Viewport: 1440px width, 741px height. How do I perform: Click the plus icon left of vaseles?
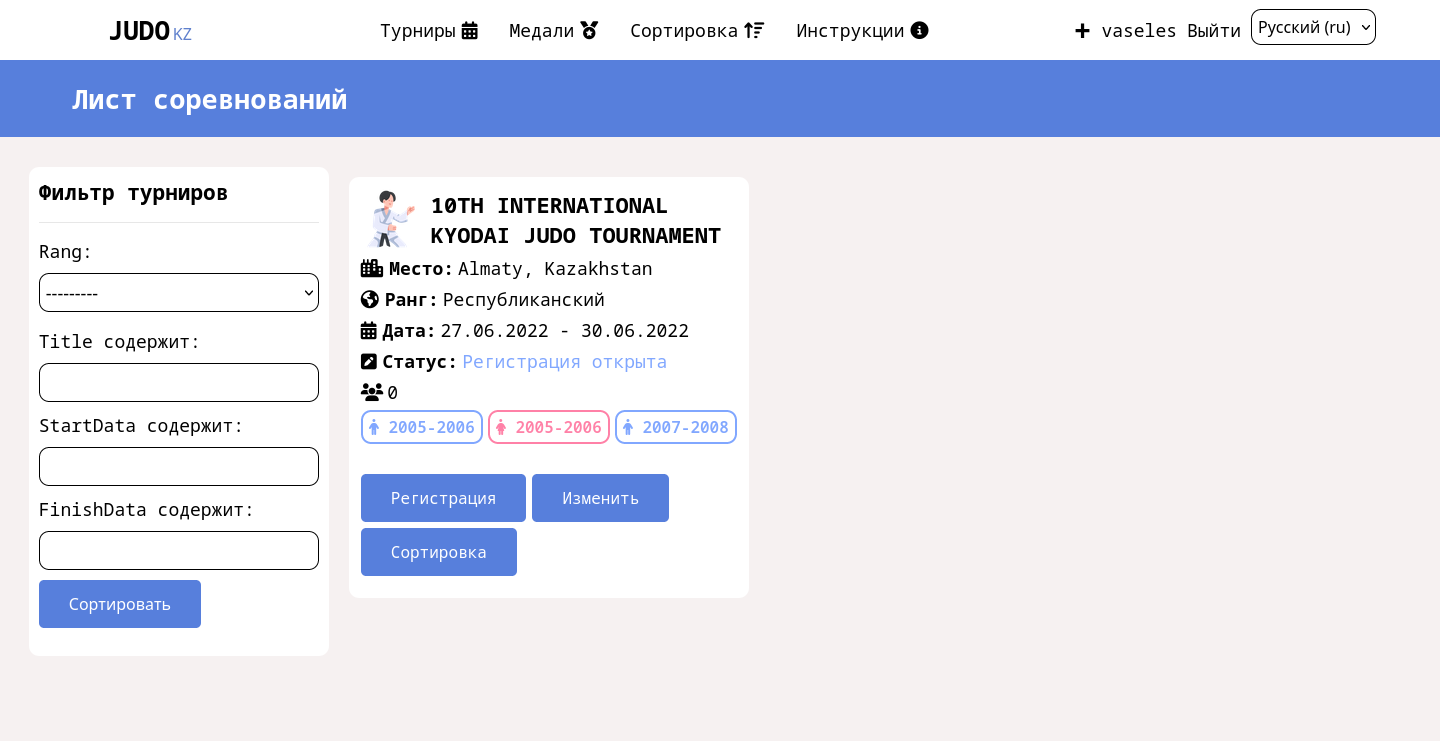click(x=1083, y=30)
